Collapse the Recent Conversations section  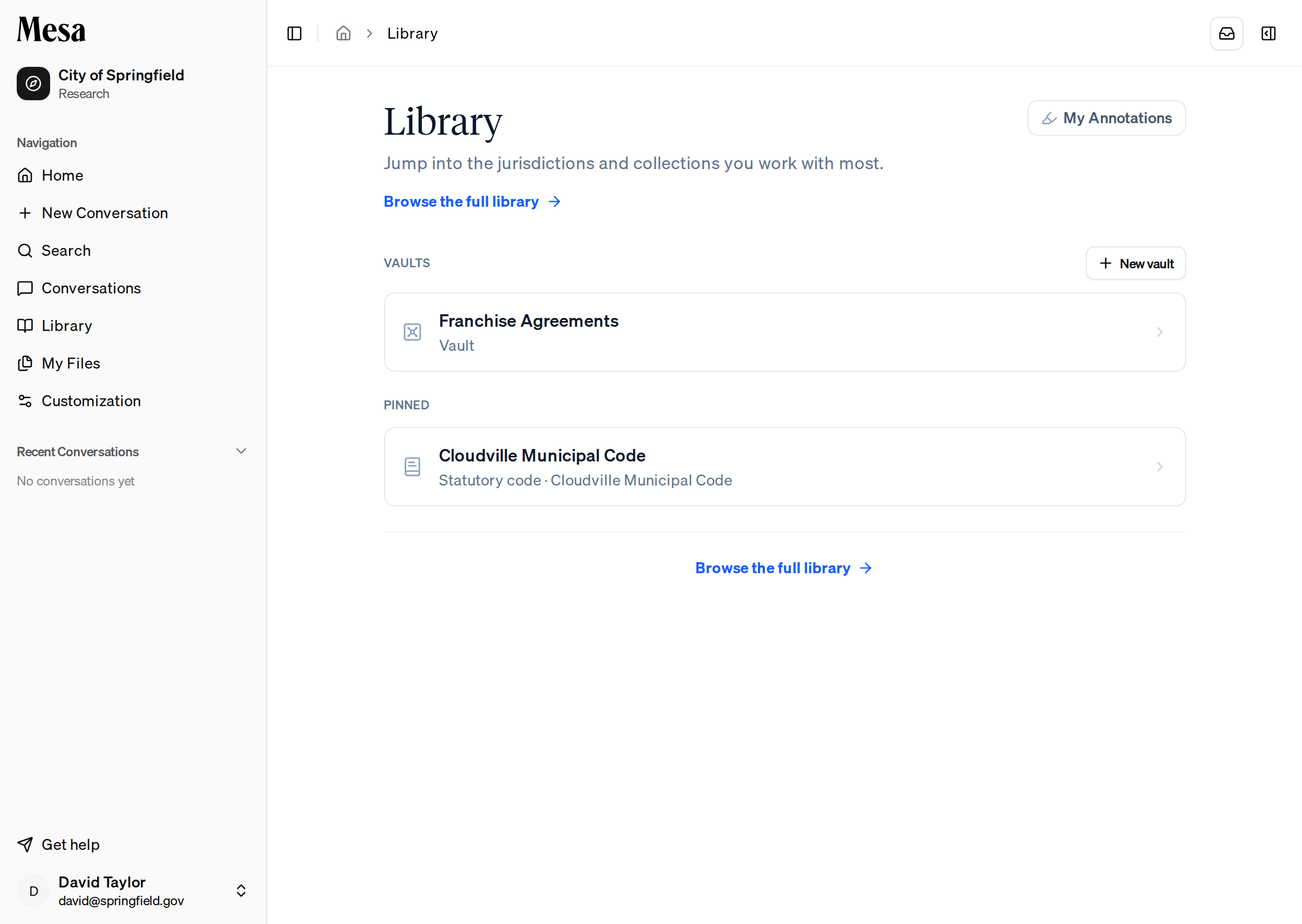241,451
